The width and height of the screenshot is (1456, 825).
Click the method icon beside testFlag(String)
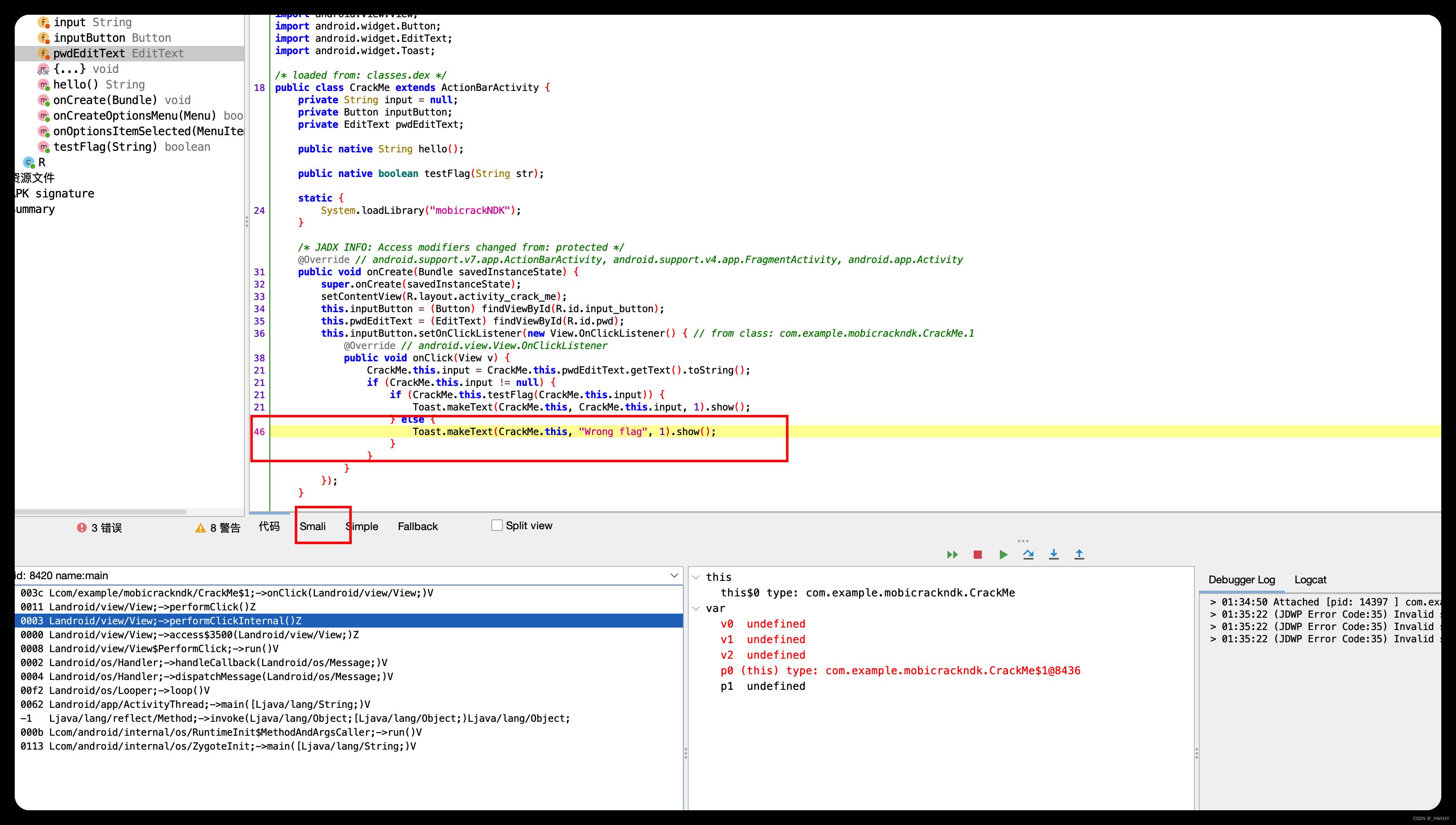(44, 147)
